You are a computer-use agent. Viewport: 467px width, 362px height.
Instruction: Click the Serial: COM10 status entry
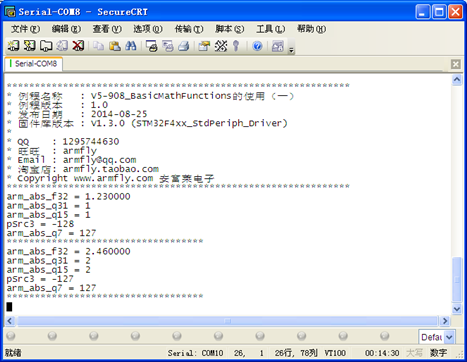pos(195,353)
